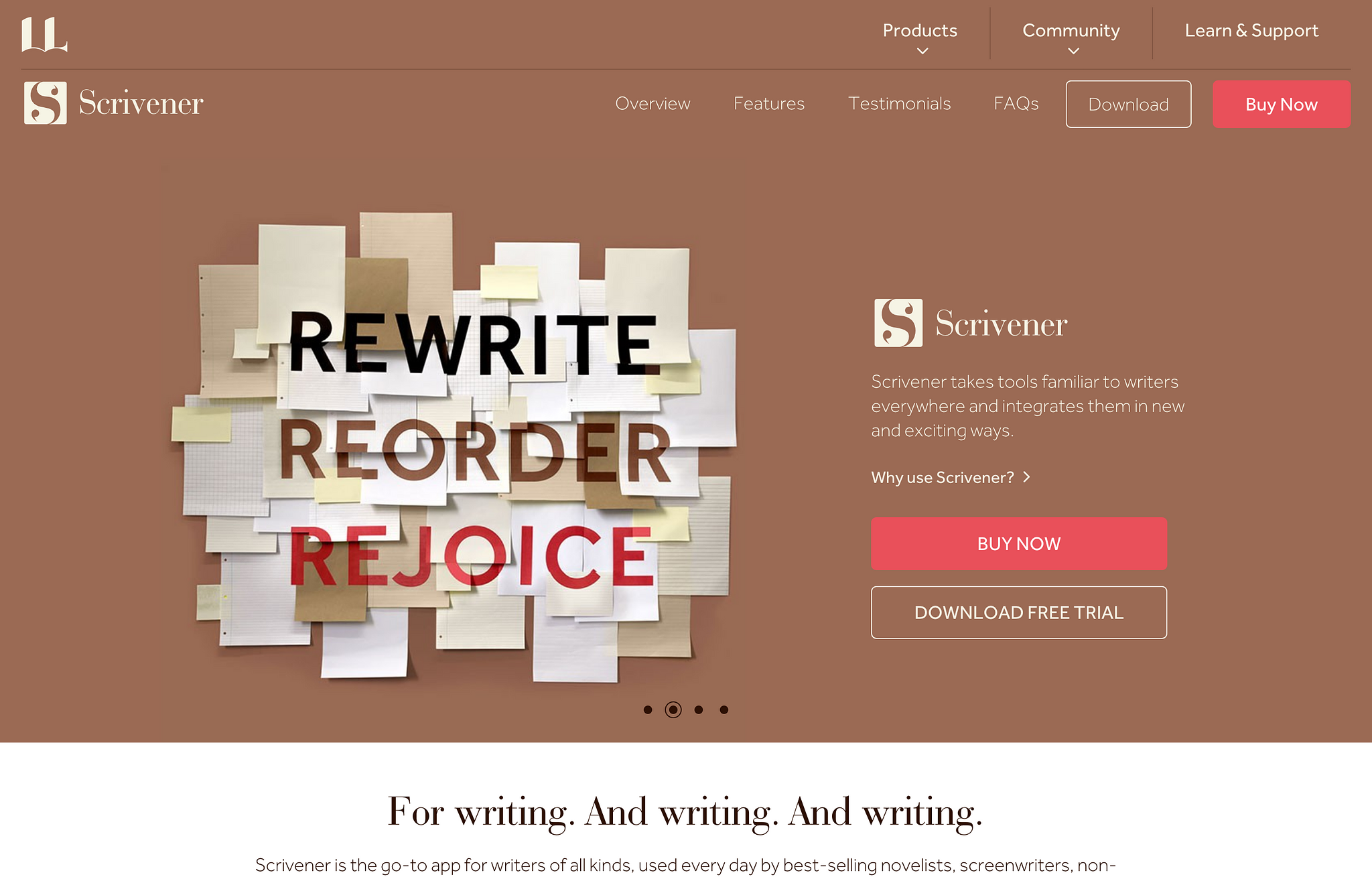Click the Scrivener product icon in hero section
The image size is (1372, 879).
tap(896, 323)
